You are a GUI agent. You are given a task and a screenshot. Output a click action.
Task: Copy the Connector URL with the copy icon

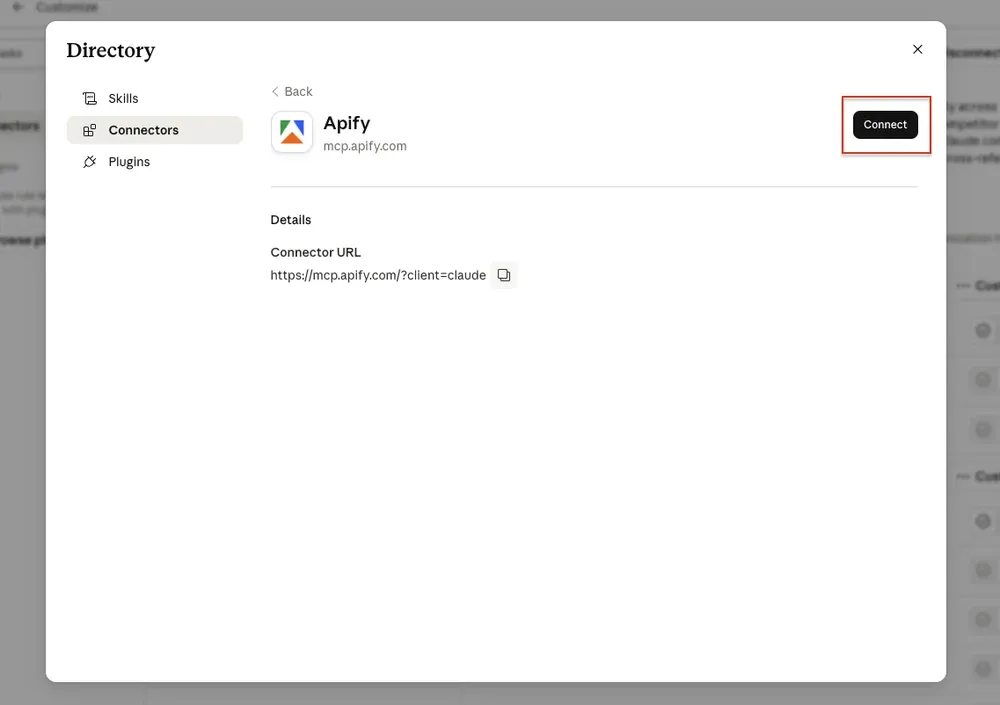coord(504,275)
